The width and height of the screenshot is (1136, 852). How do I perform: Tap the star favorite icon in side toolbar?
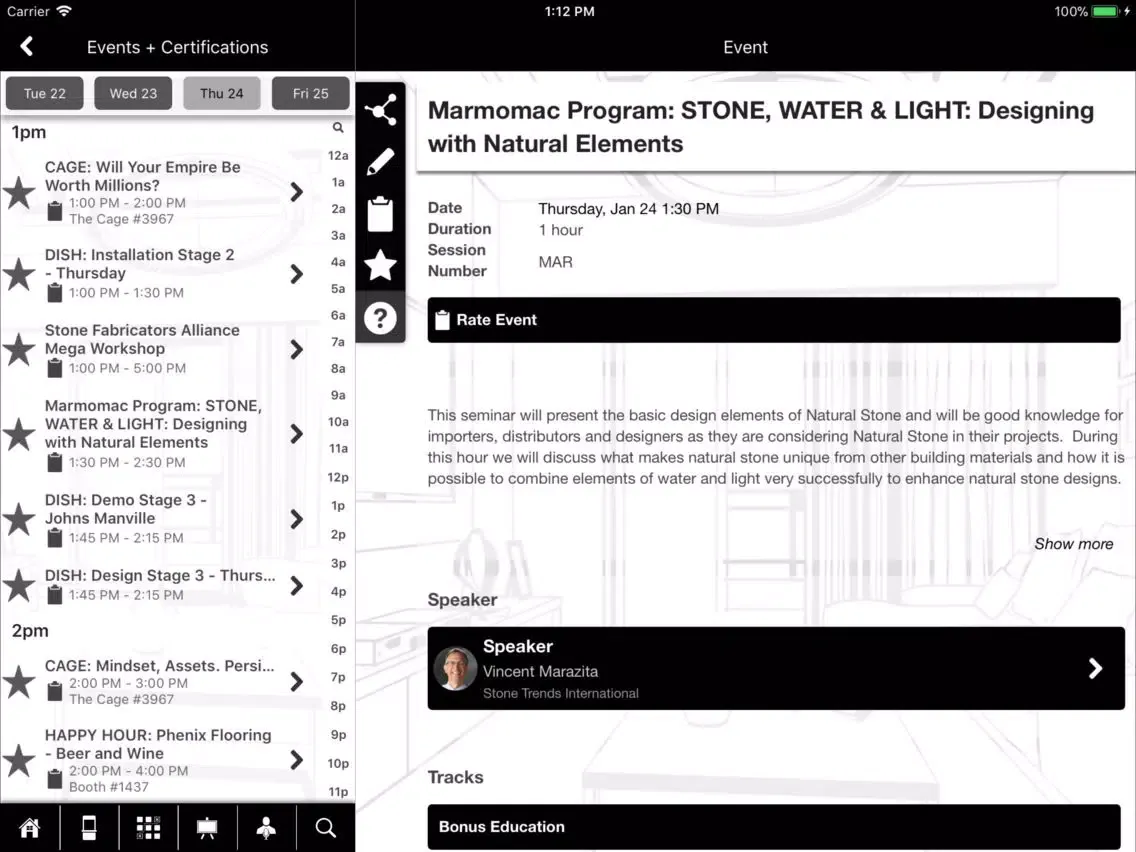pos(380,265)
